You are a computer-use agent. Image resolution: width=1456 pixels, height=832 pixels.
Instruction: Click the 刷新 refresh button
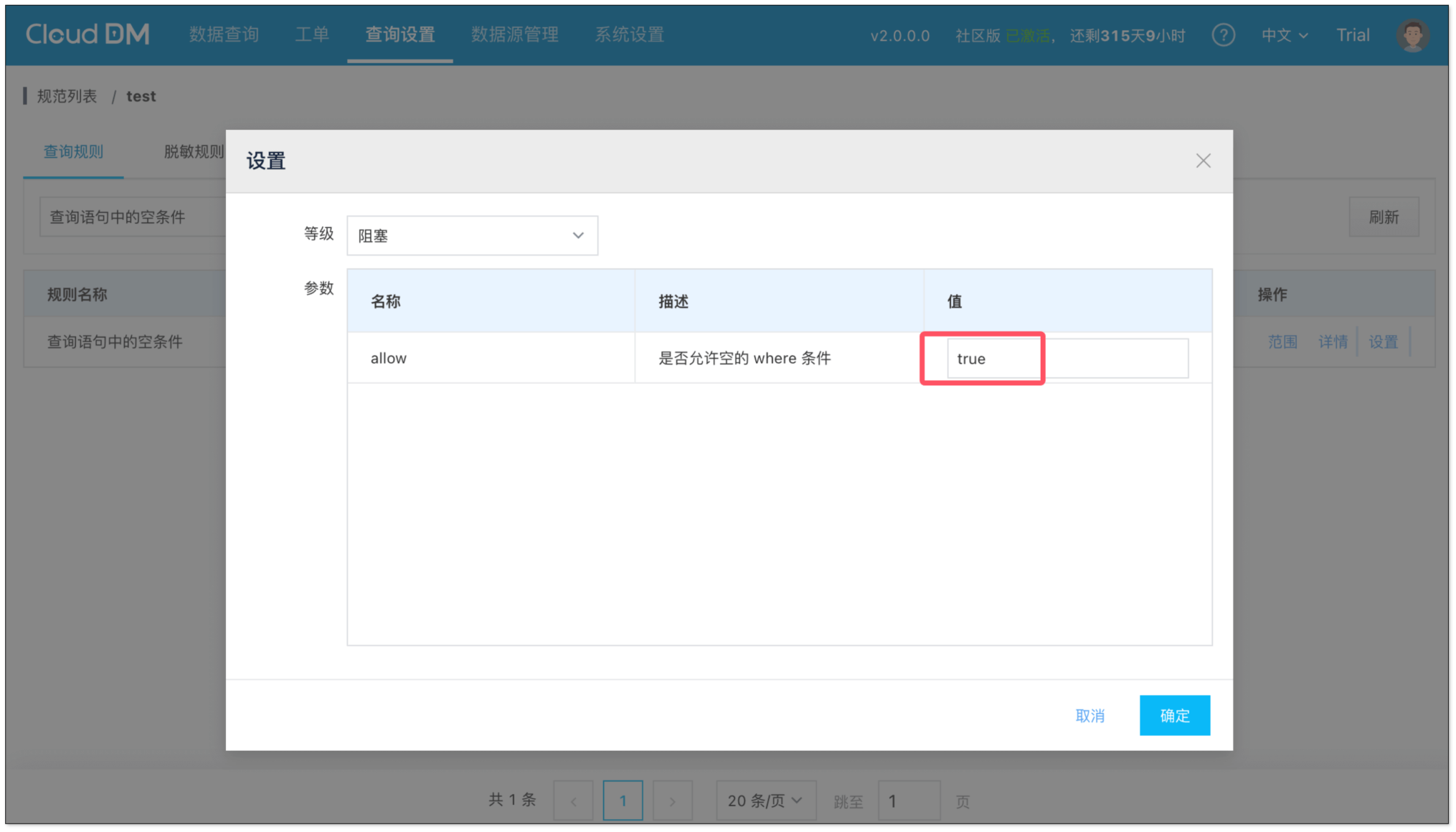pyautogui.click(x=1383, y=217)
